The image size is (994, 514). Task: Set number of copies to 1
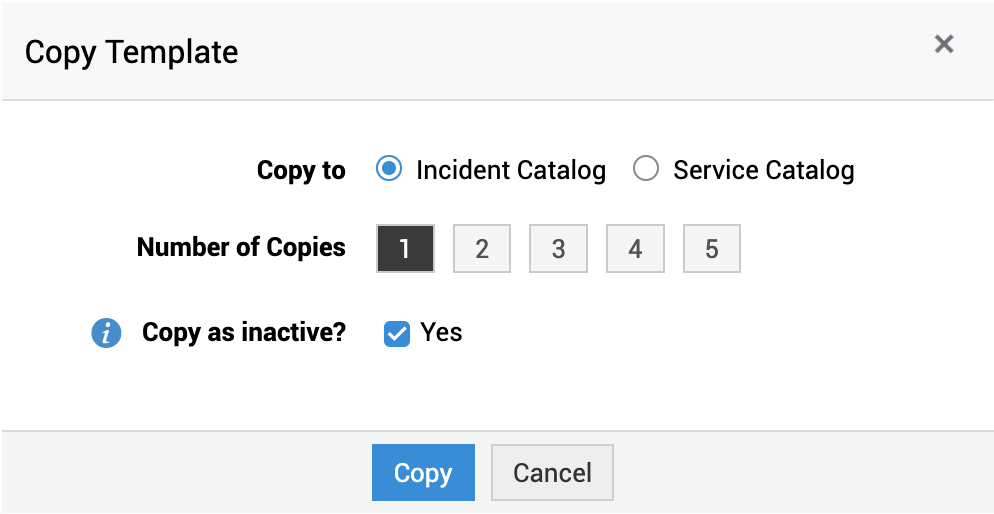coord(405,248)
